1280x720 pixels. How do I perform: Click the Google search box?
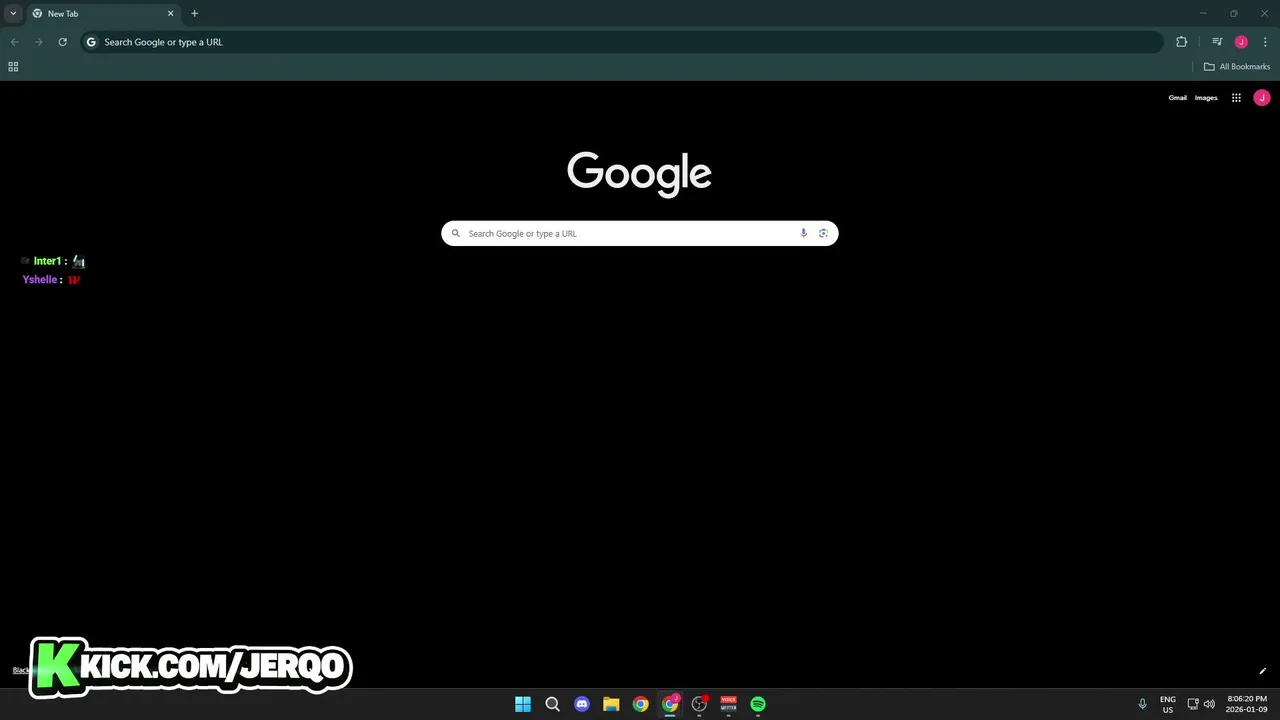point(640,233)
